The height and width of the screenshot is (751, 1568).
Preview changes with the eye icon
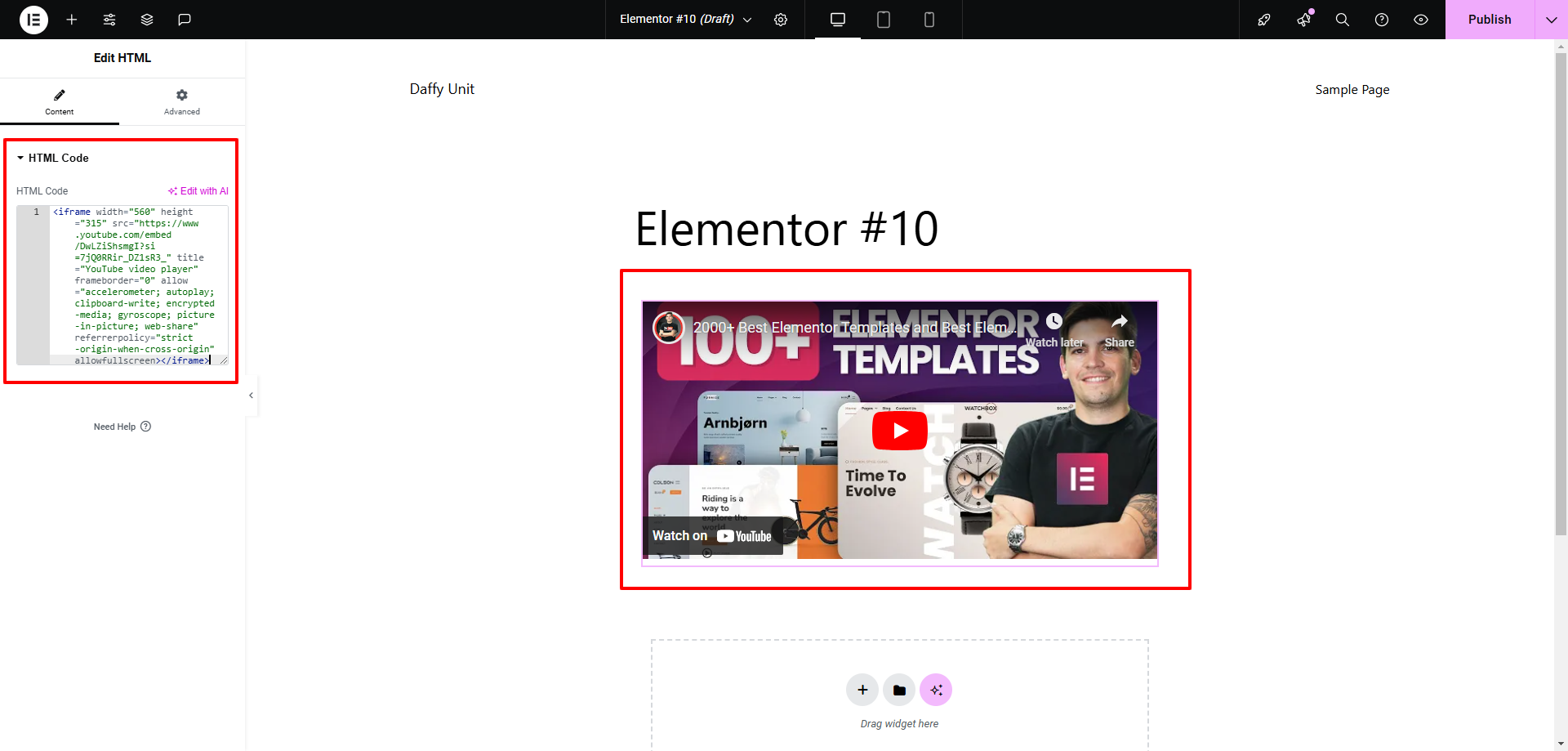1421,20
